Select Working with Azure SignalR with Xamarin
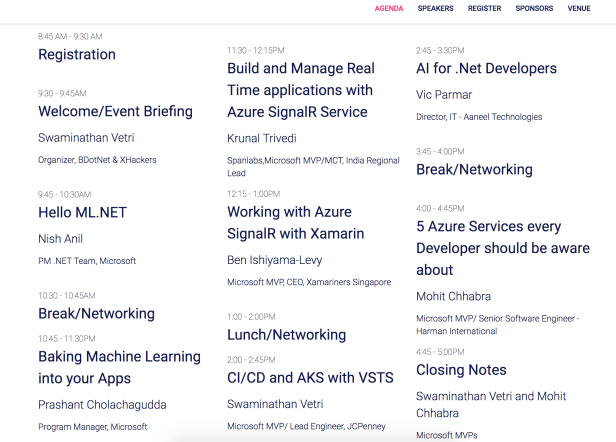 [x=295, y=223]
